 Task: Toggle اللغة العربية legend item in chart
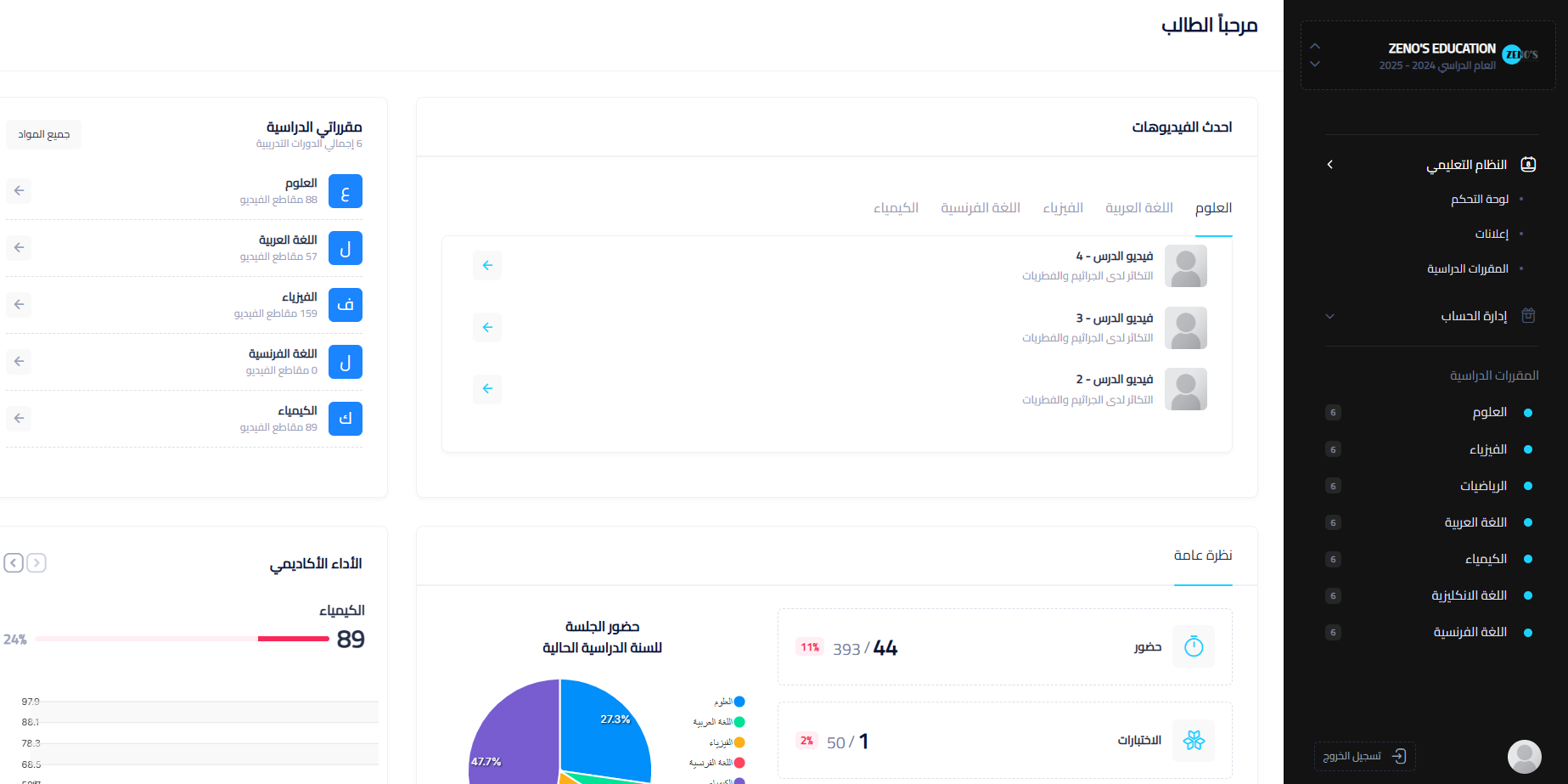(x=720, y=722)
